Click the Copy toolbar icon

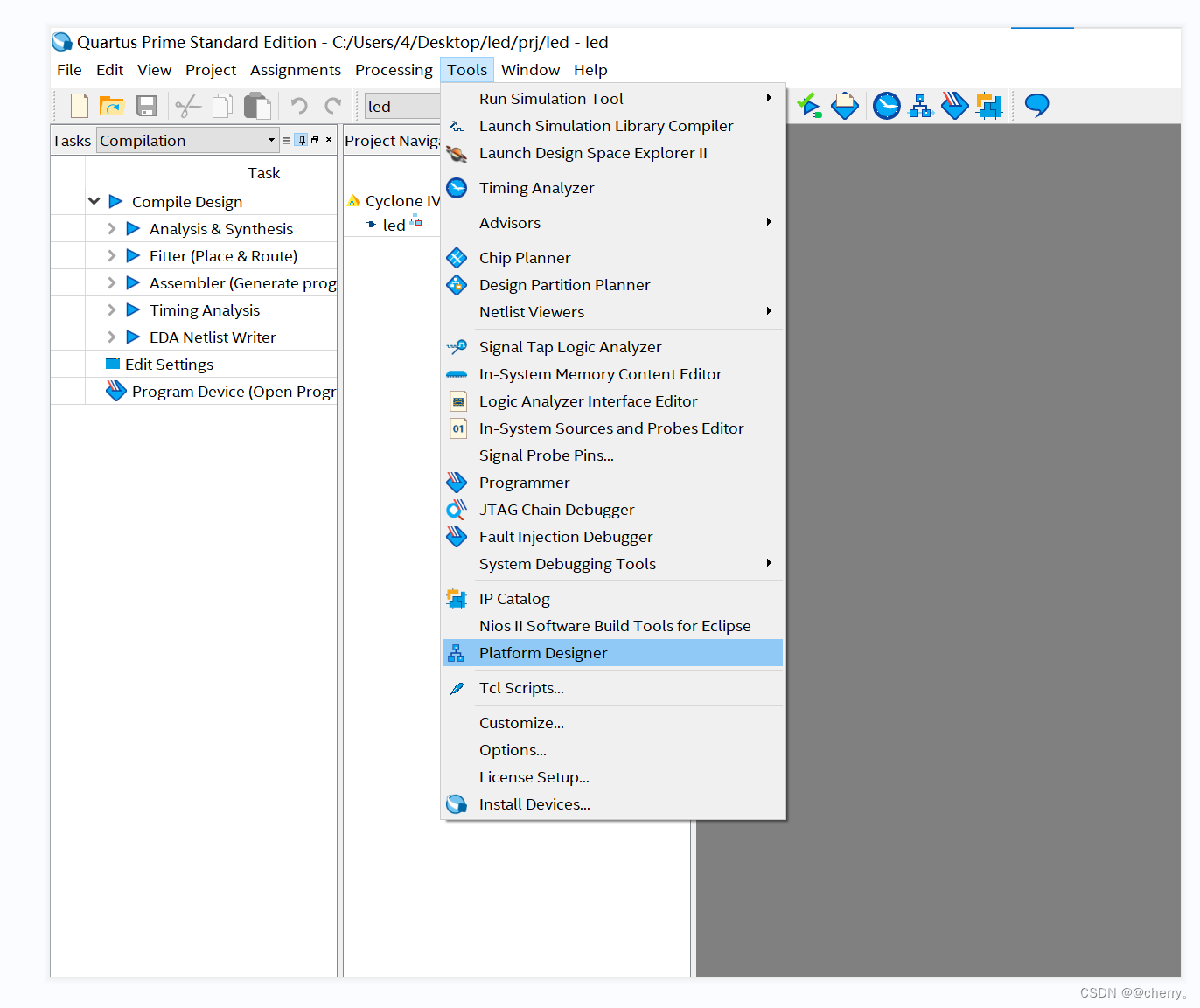coord(223,106)
